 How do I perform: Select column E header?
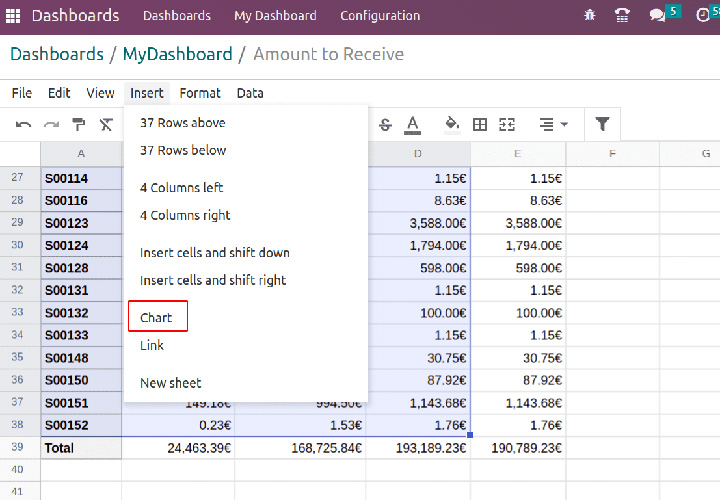(x=518, y=154)
